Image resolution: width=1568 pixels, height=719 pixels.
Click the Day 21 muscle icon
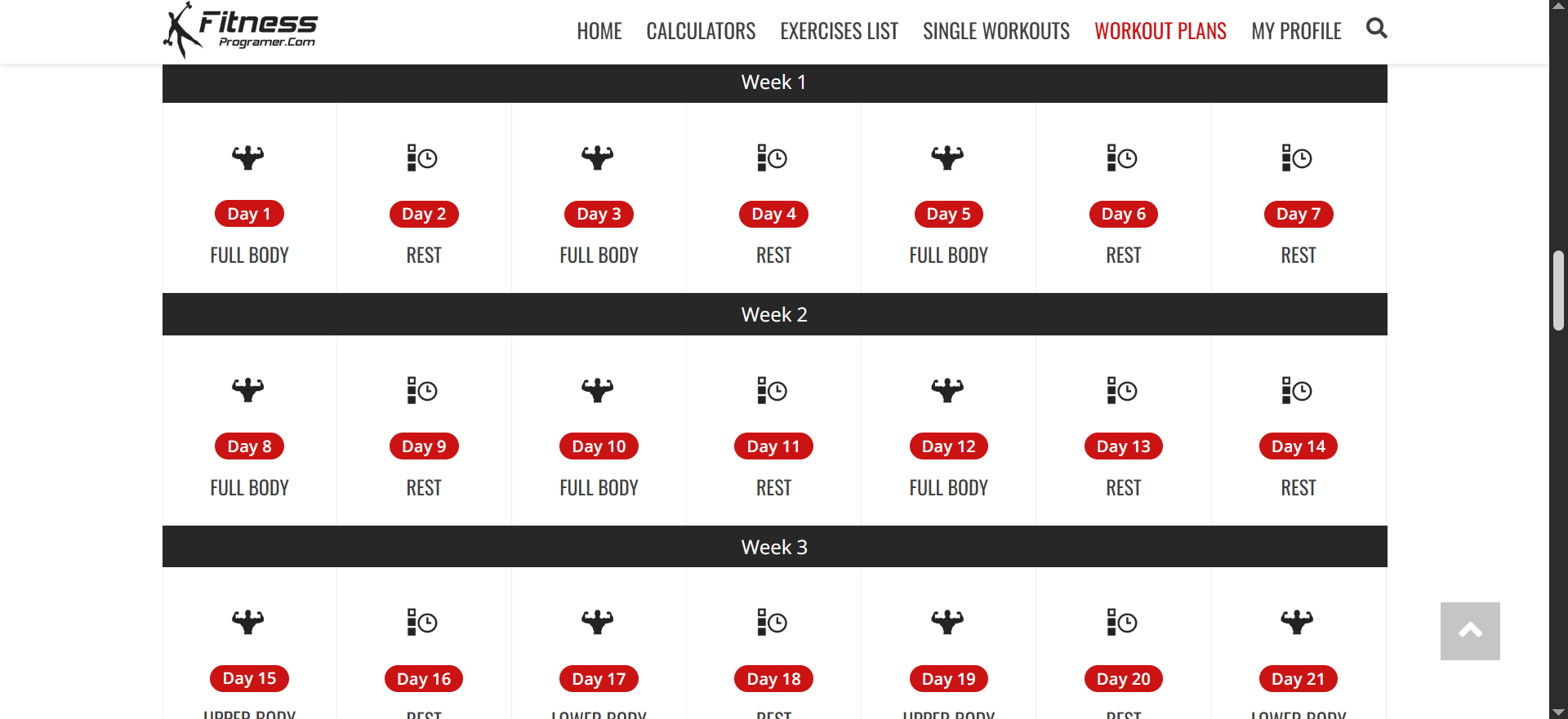coord(1297,622)
